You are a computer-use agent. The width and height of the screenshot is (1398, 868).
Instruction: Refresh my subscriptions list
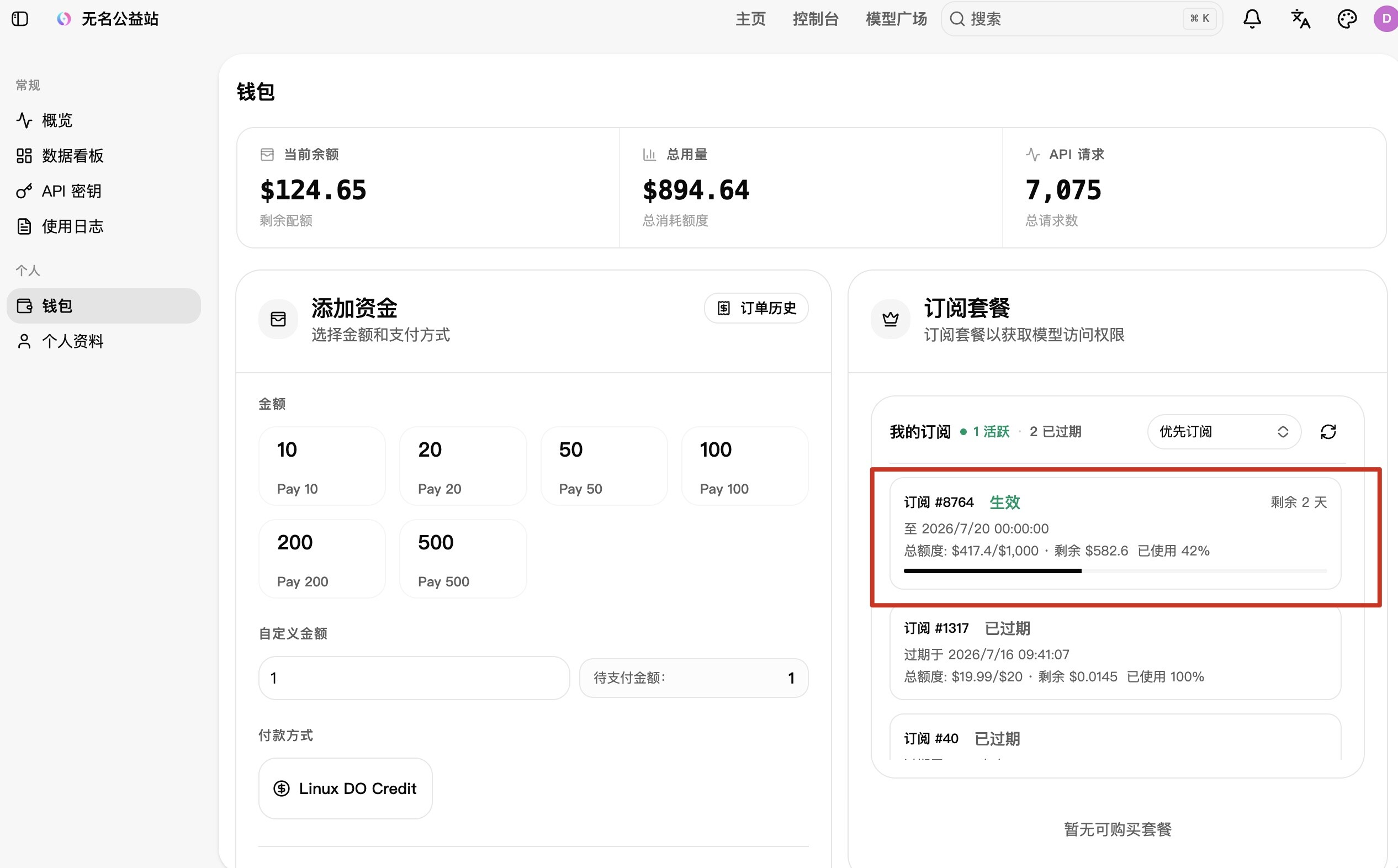pos(1328,432)
